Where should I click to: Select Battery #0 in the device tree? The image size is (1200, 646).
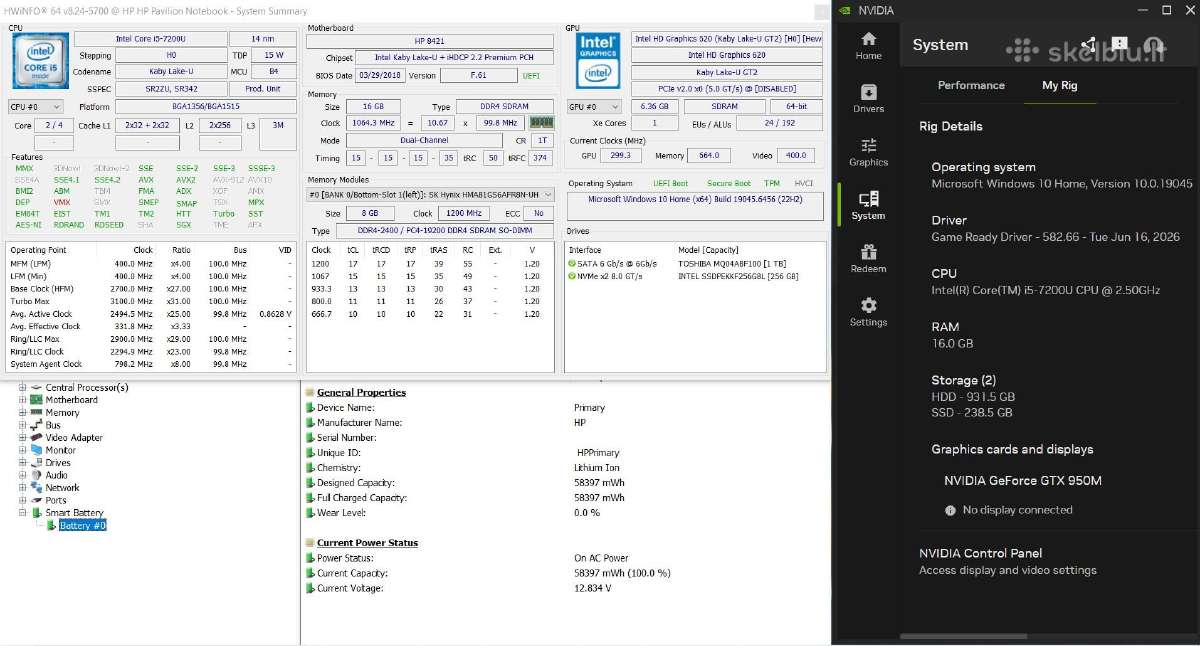tap(82, 525)
